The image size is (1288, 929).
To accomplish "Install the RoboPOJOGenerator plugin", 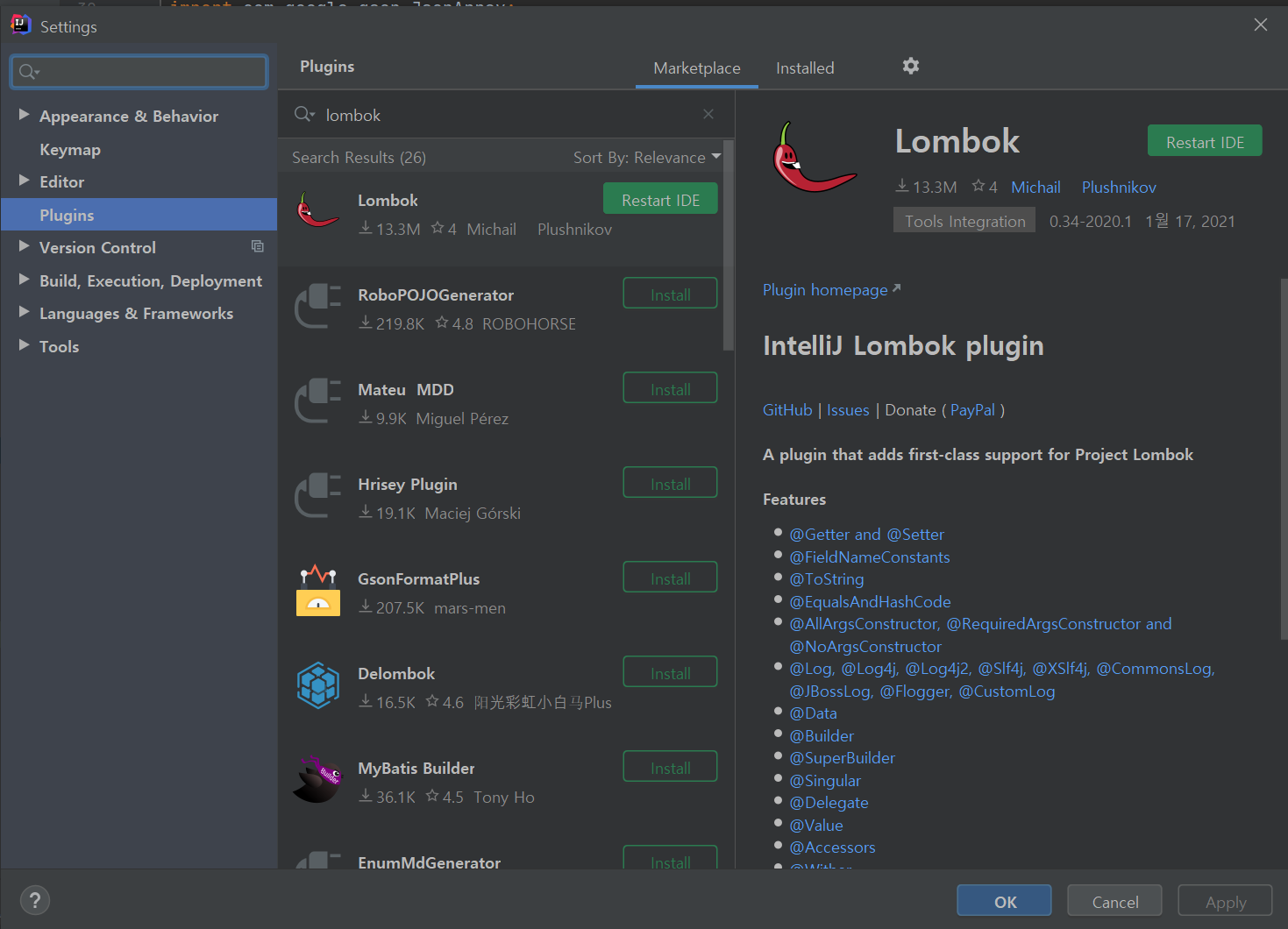I will 670,294.
